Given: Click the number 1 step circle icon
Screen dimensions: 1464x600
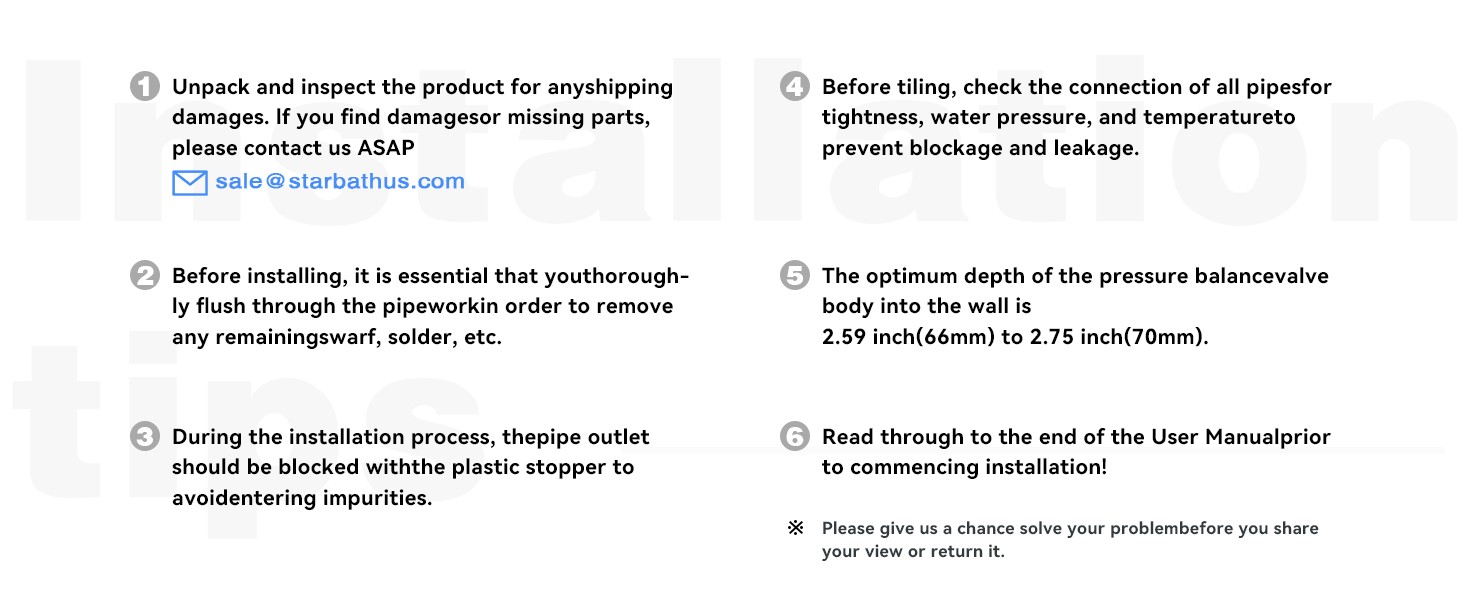Looking at the screenshot, I should tap(145, 87).
